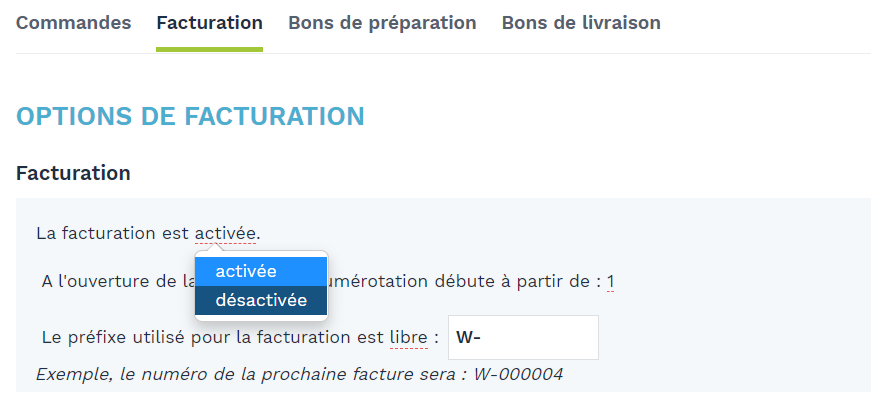Go to Bons de livraison tab
This screenshot has width=871, height=419.
click(581, 23)
